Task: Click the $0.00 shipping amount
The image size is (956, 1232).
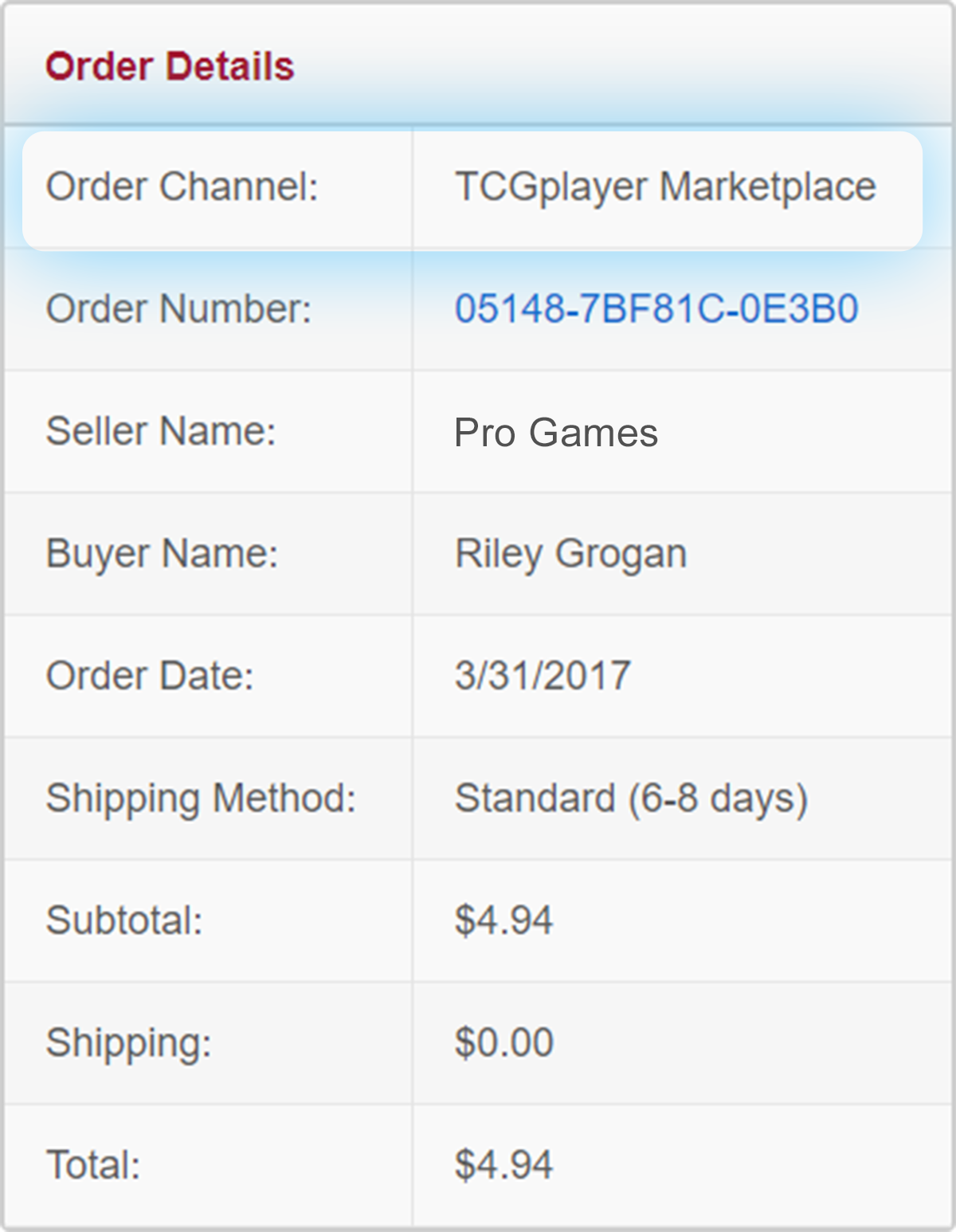Action: pos(503,1042)
